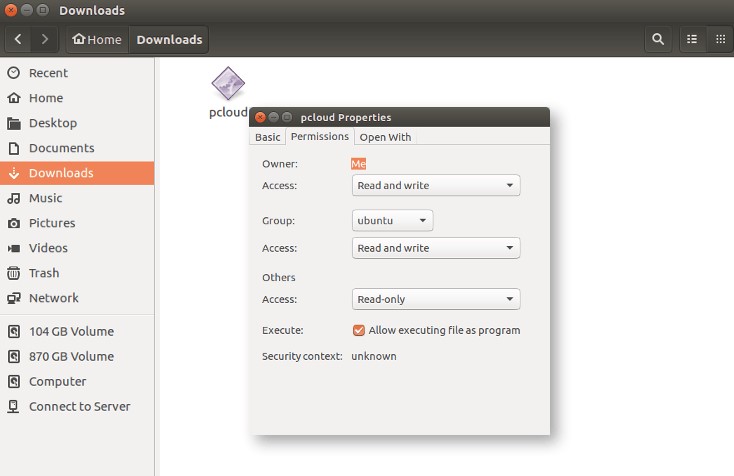Open Recent in the sidebar
Screen dimensions: 734x476
click(77, 73)
